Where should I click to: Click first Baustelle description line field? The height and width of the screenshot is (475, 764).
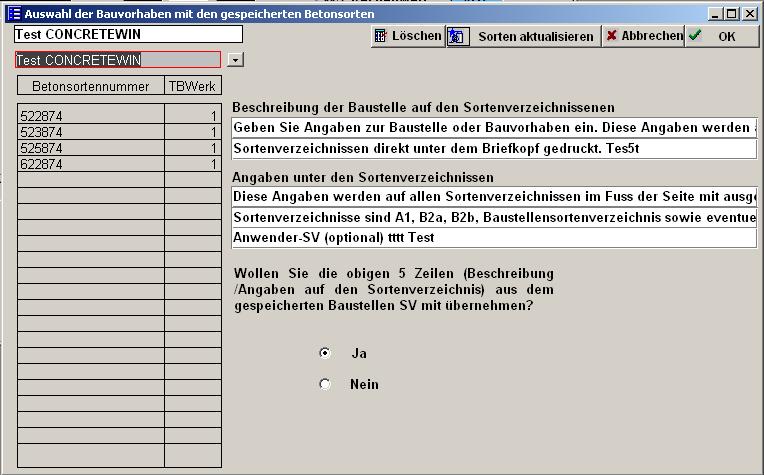click(x=494, y=127)
